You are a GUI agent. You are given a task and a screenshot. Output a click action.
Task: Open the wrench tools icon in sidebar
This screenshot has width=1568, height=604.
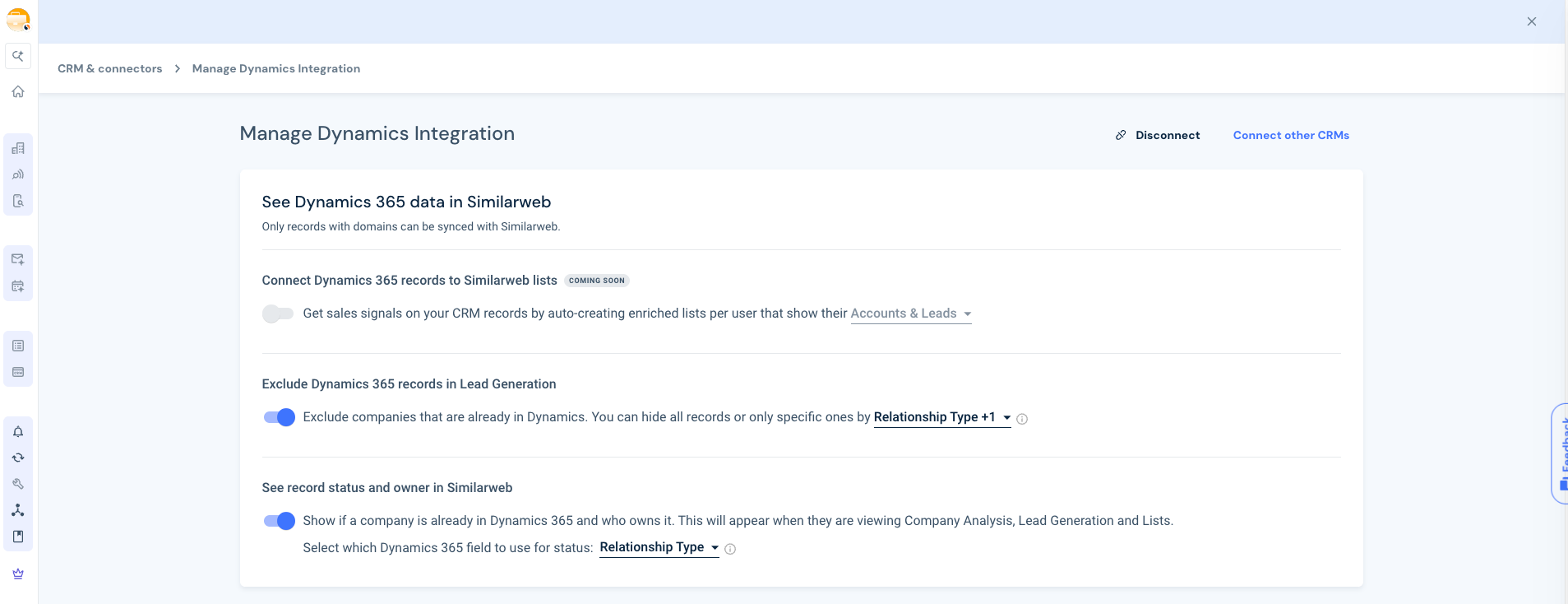[18, 484]
